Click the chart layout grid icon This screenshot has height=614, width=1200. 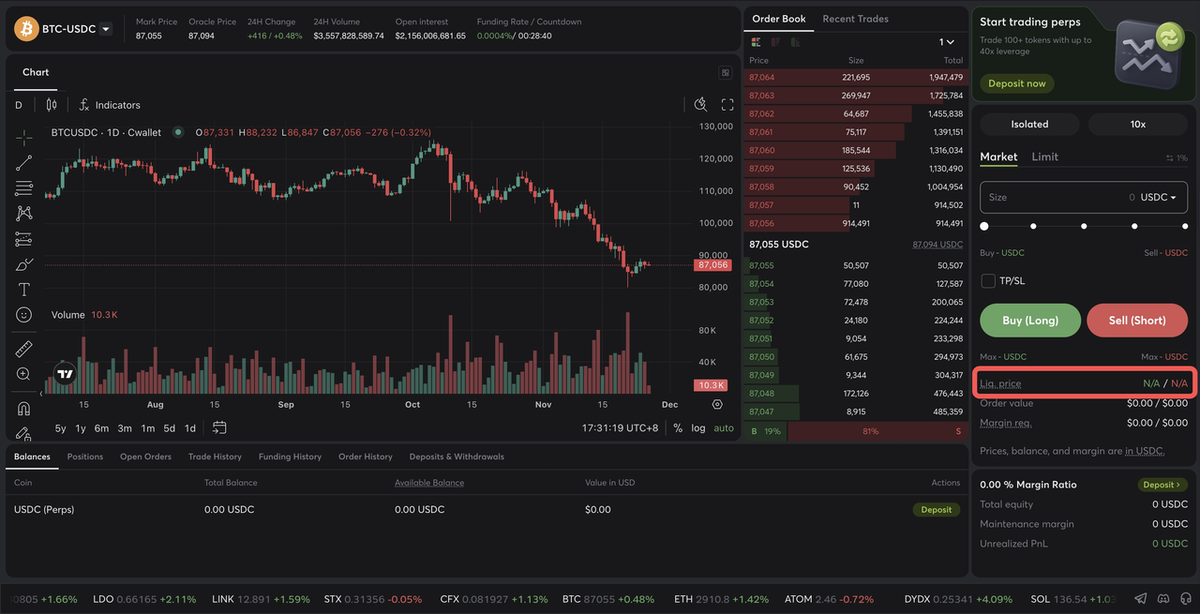[725, 73]
